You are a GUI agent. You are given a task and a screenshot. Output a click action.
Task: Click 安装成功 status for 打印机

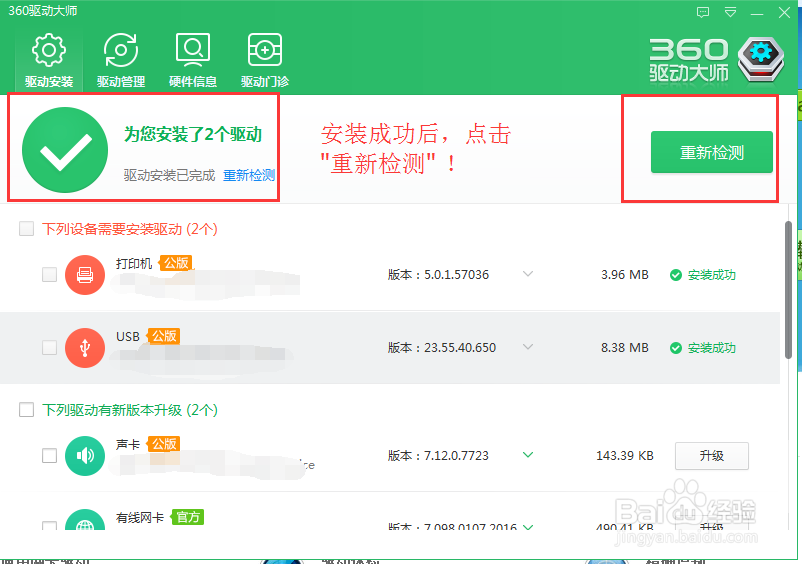(x=703, y=275)
